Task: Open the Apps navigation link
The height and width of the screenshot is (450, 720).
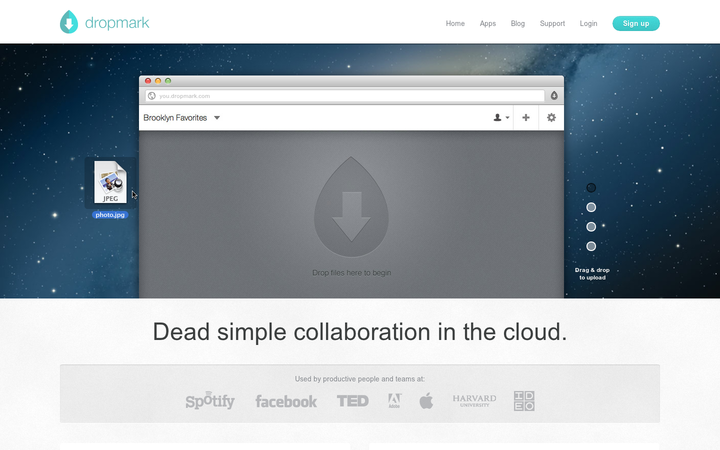Action: tap(488, 23)
